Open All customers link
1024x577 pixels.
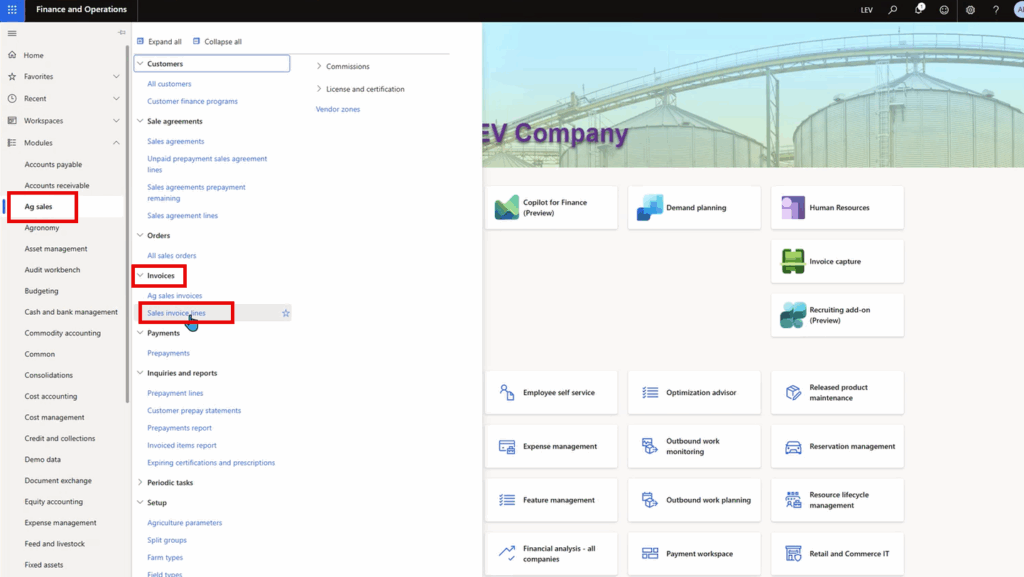pyautogui.click(x=169, y=84)
